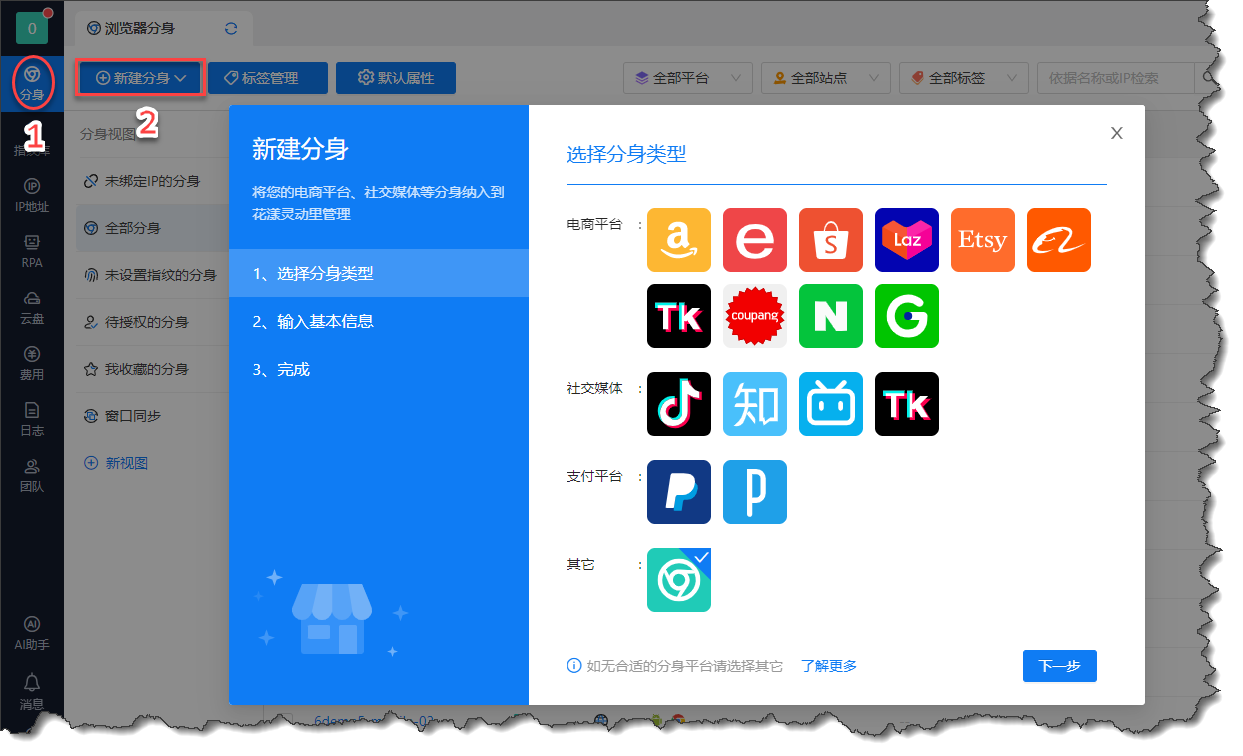Pick the Tk icon in the 社交媒体 group
The image size is (1243, 756).
click(x=907, y=404)
